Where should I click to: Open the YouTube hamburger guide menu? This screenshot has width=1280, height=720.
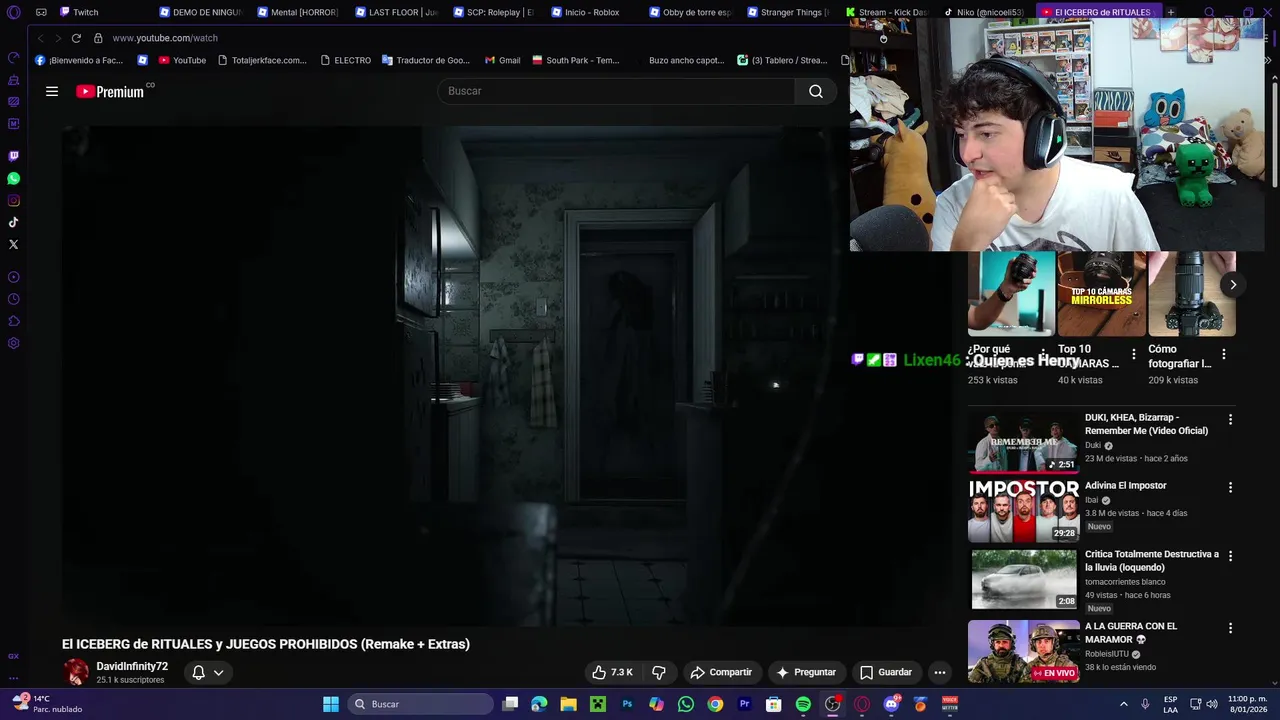coord(52,91)
